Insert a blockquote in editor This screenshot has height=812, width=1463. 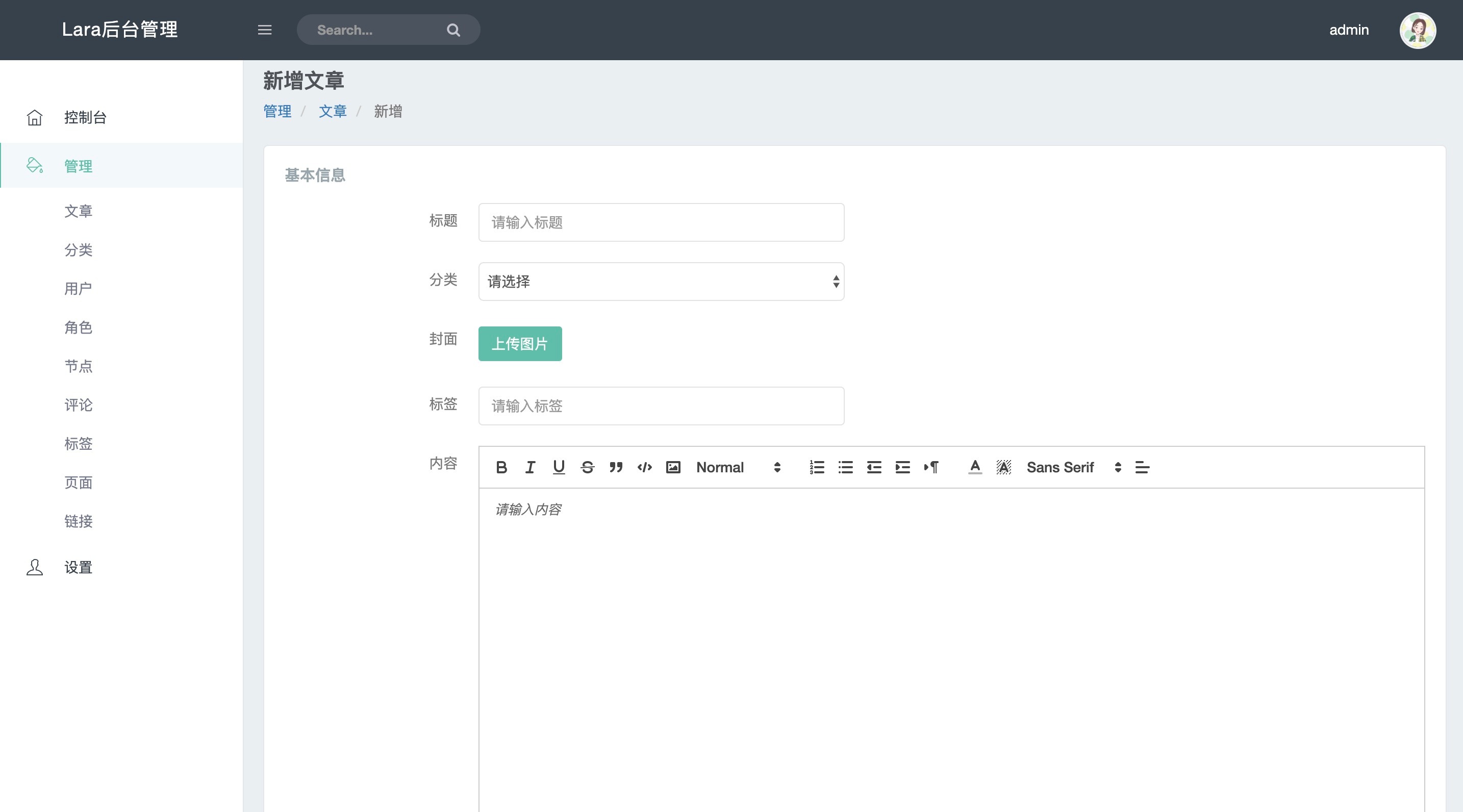point(616,467)
